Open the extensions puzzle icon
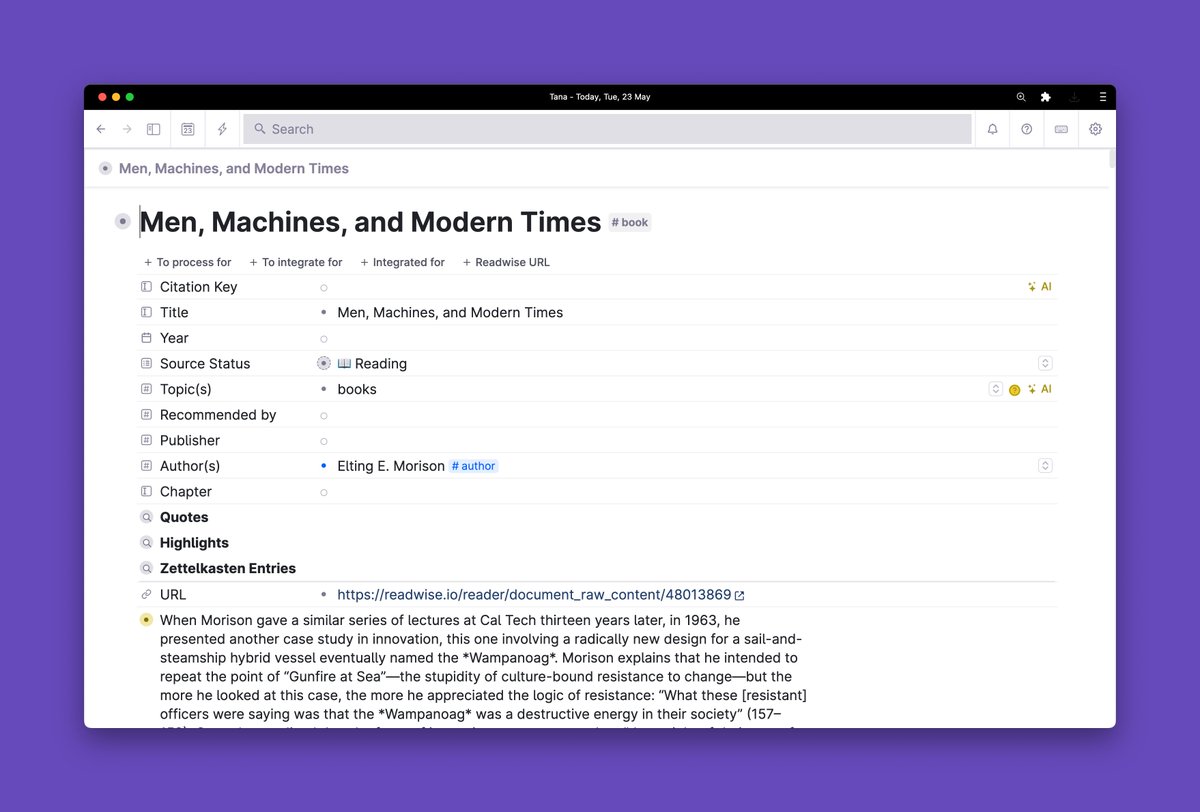 tap(1046, 97)
